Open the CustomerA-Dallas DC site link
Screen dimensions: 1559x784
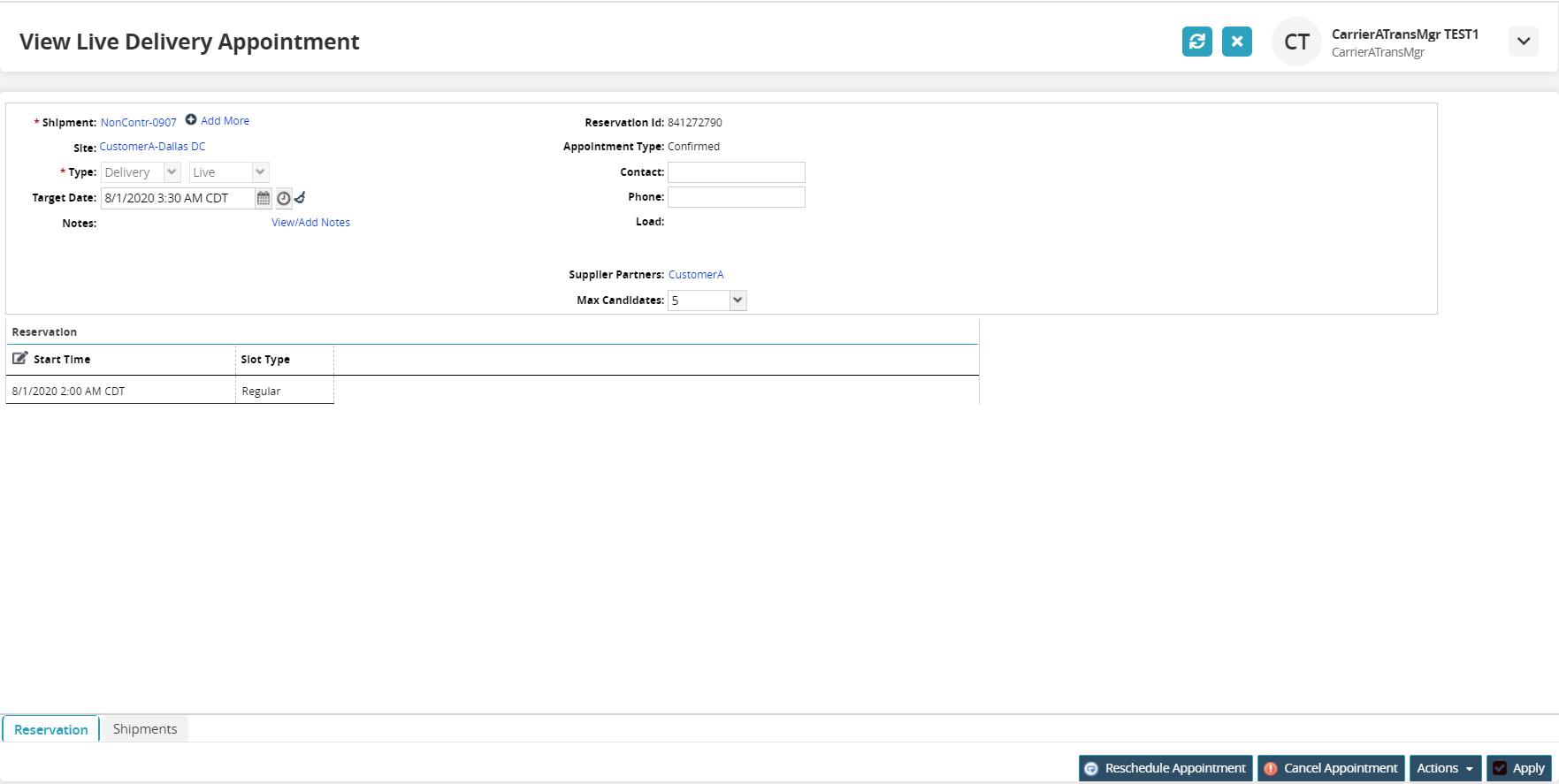click(152, 147)
